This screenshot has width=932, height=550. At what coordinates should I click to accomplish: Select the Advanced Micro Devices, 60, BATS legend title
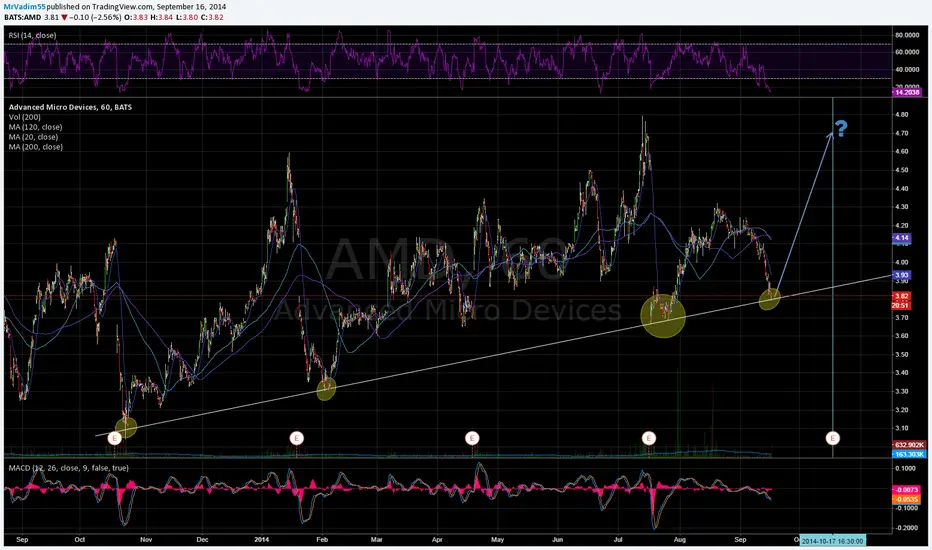point(70,107)
